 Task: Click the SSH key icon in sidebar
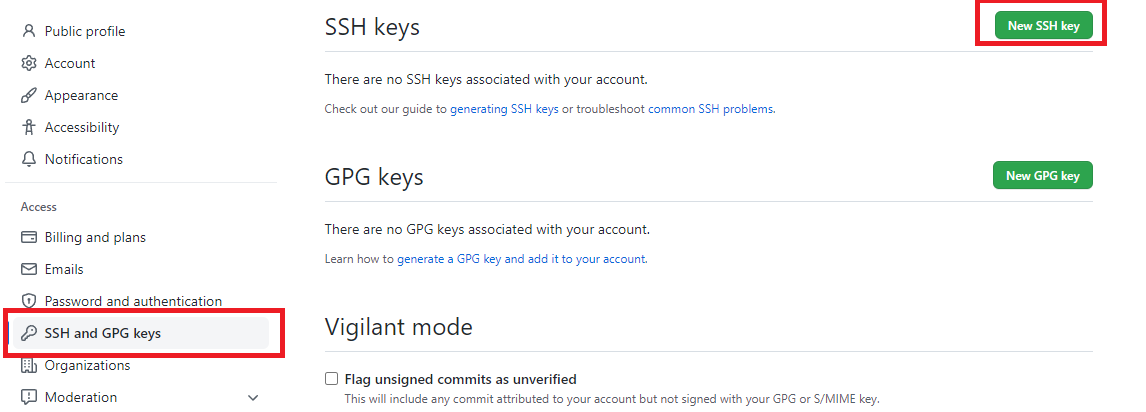[29, 333]
